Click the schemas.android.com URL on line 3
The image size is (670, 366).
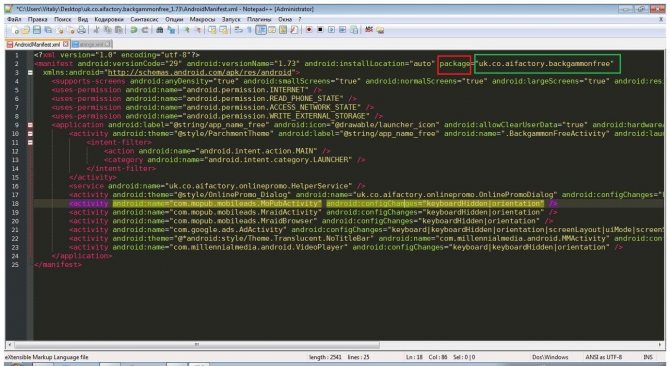[x=199, y=73]
